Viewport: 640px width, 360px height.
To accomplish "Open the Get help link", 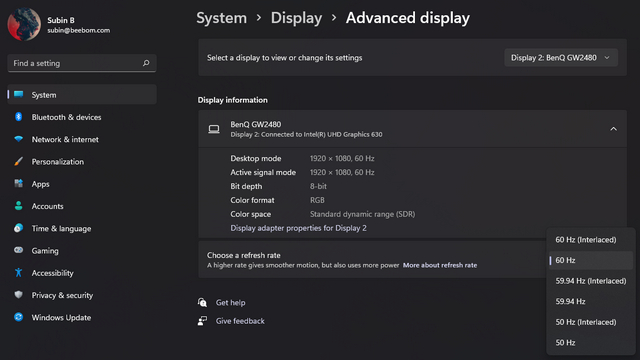I will click(231, 302).
